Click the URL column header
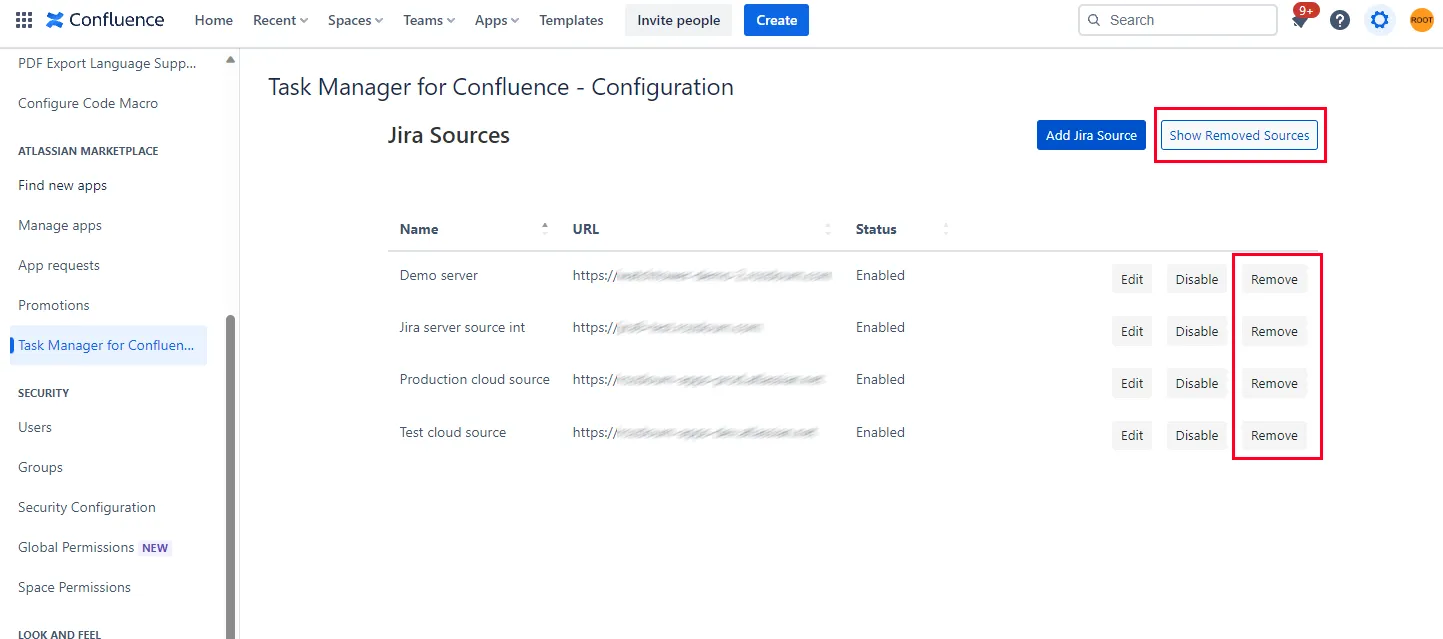The image size is (1443, 639). tap(586, 229)
